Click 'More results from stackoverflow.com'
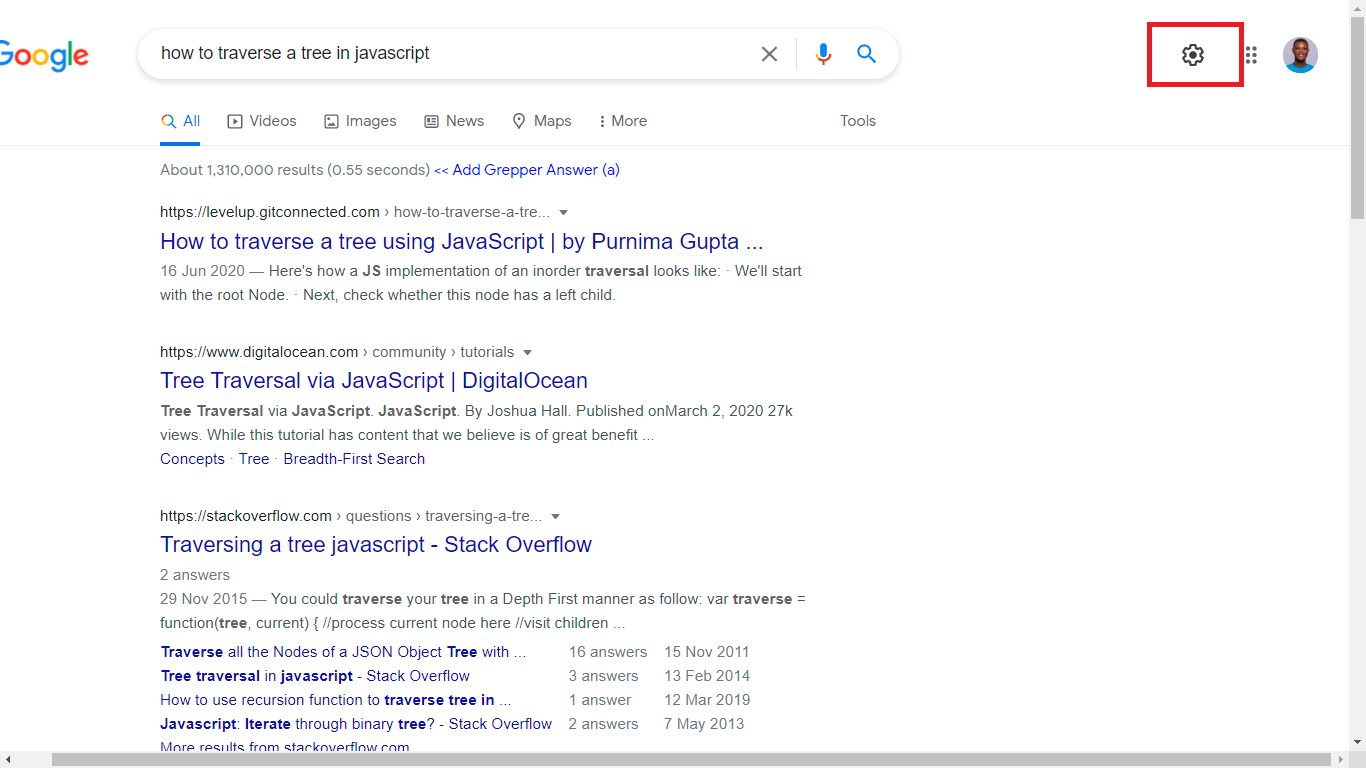This screenshot has width=1366, height=768. 285,747
